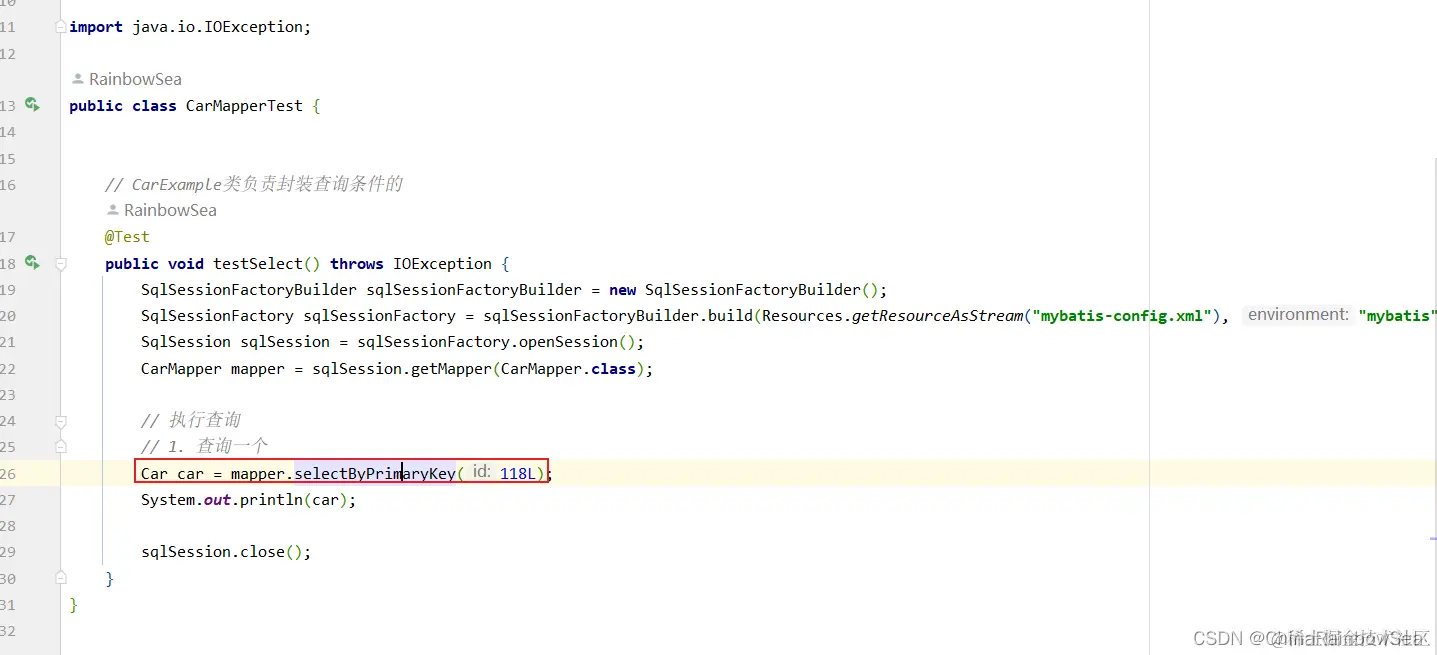Toggle fold marker beside '// 执行查询' comment
This screenshot has width=1437, height=655.
tap(61, 421)
